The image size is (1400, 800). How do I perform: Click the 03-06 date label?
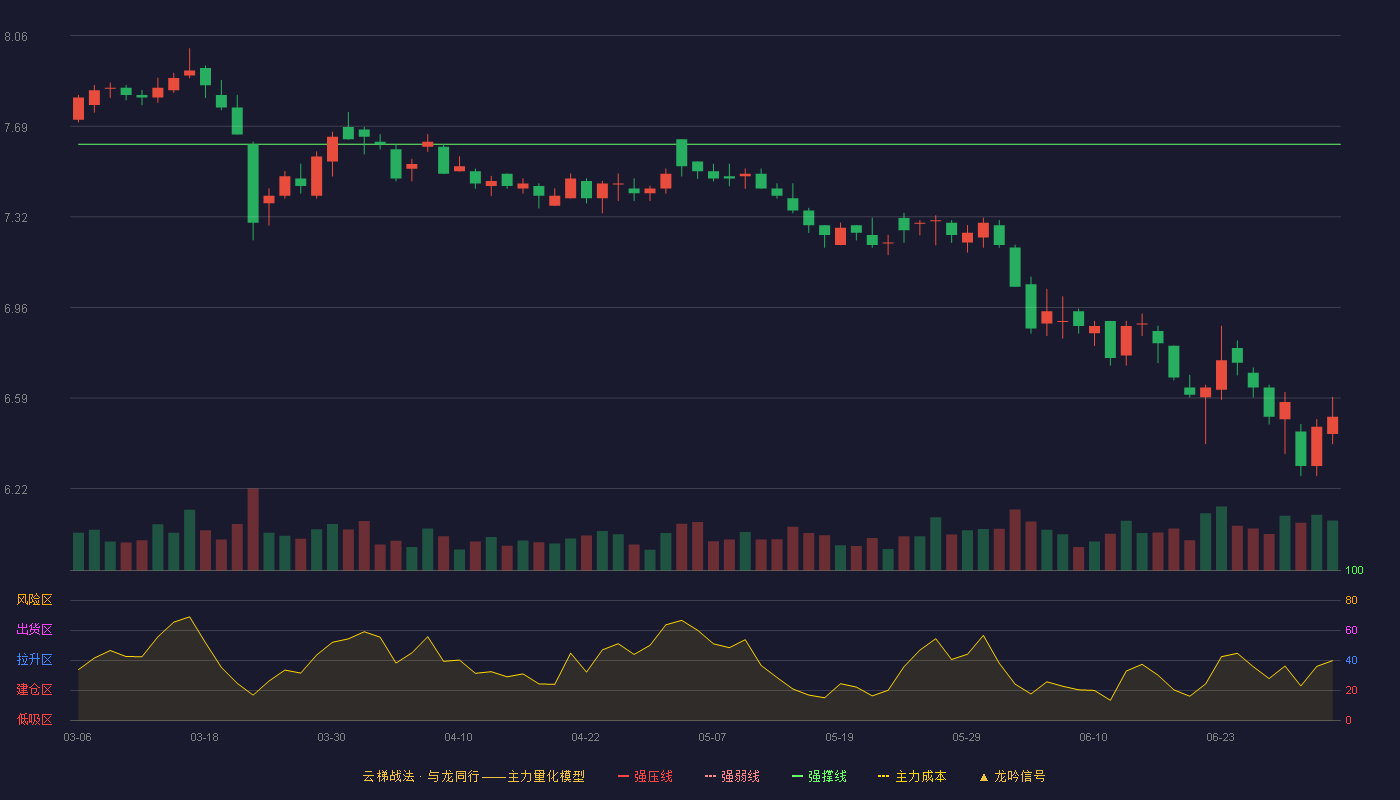coord(78,737)
